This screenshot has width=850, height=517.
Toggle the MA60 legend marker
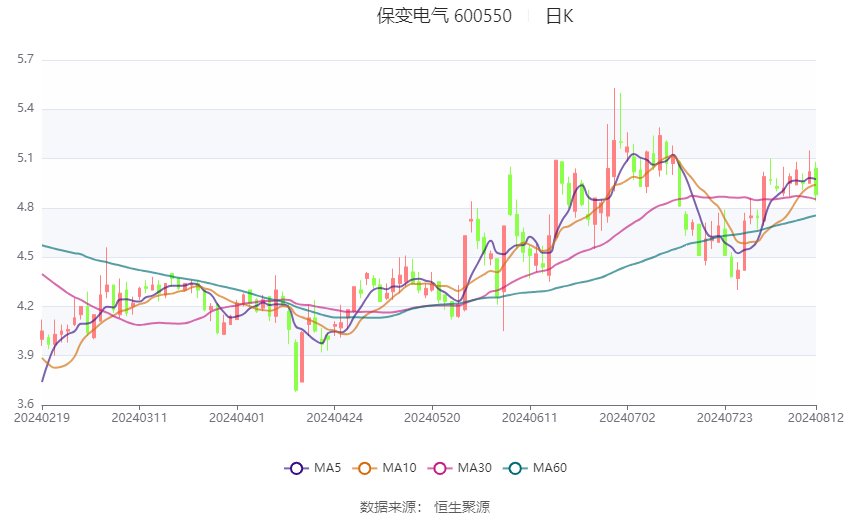pyautogui.click(x=515, y=468)
